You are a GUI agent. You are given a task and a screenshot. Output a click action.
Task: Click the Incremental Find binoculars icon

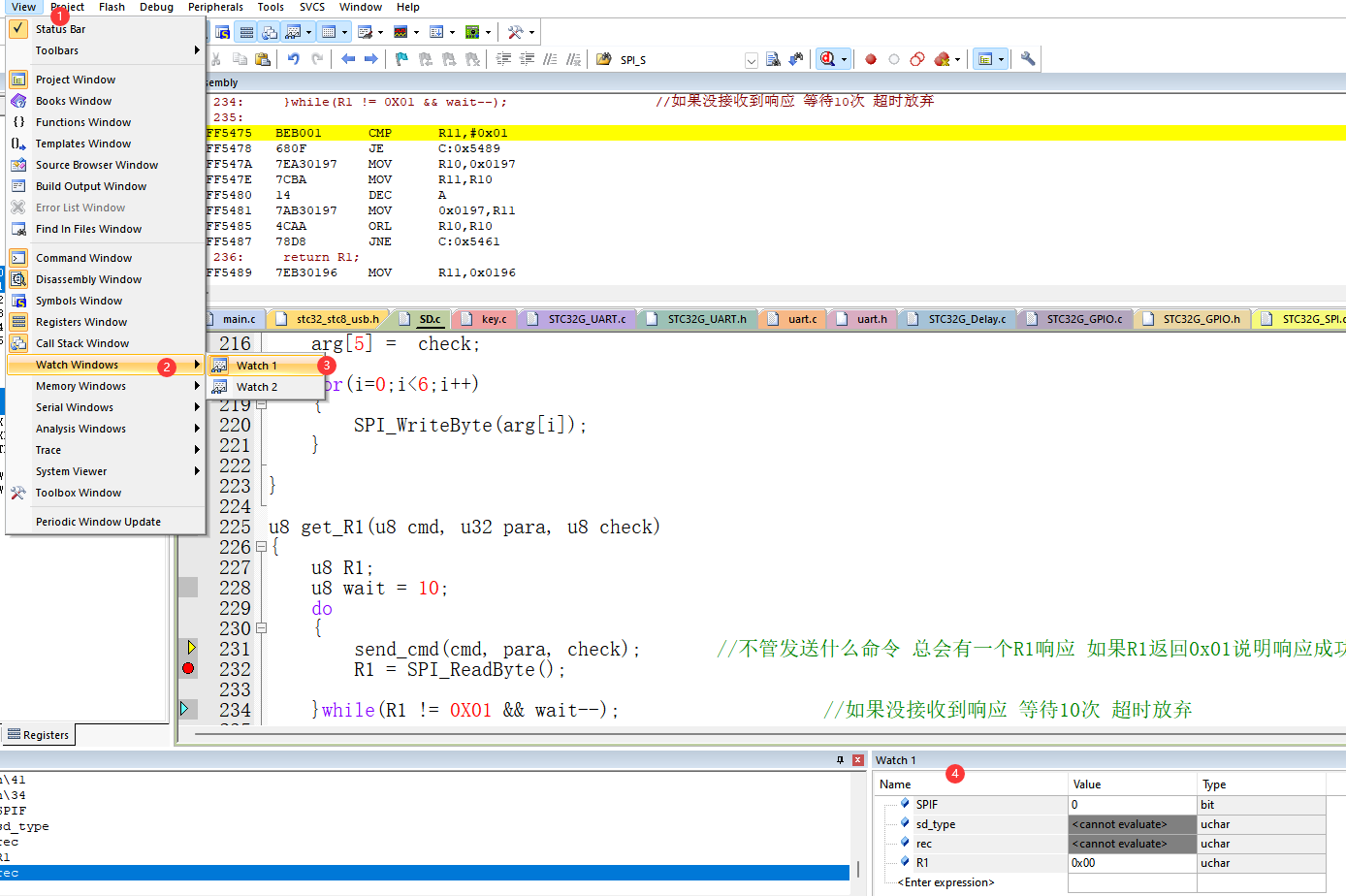(x=796, y=59)
